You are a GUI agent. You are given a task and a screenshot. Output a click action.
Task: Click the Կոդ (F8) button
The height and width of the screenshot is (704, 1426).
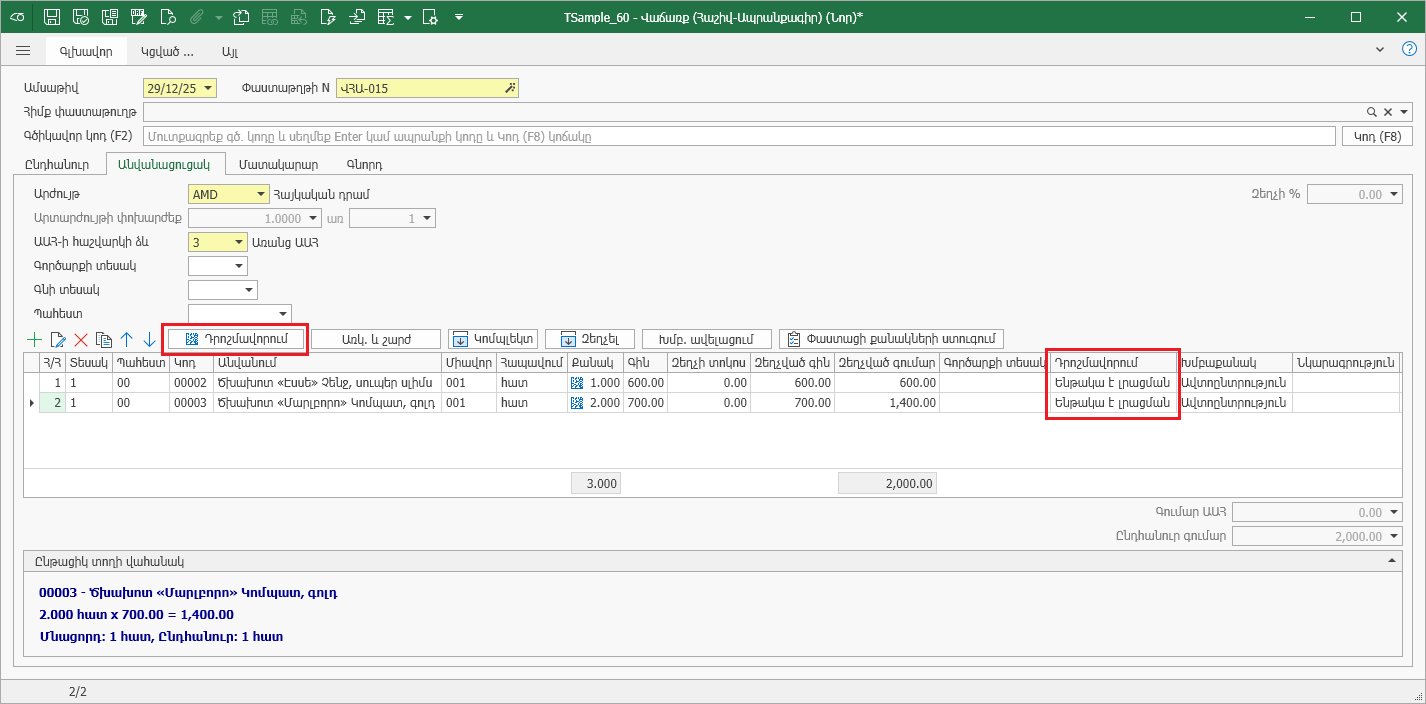point(1376,136)
